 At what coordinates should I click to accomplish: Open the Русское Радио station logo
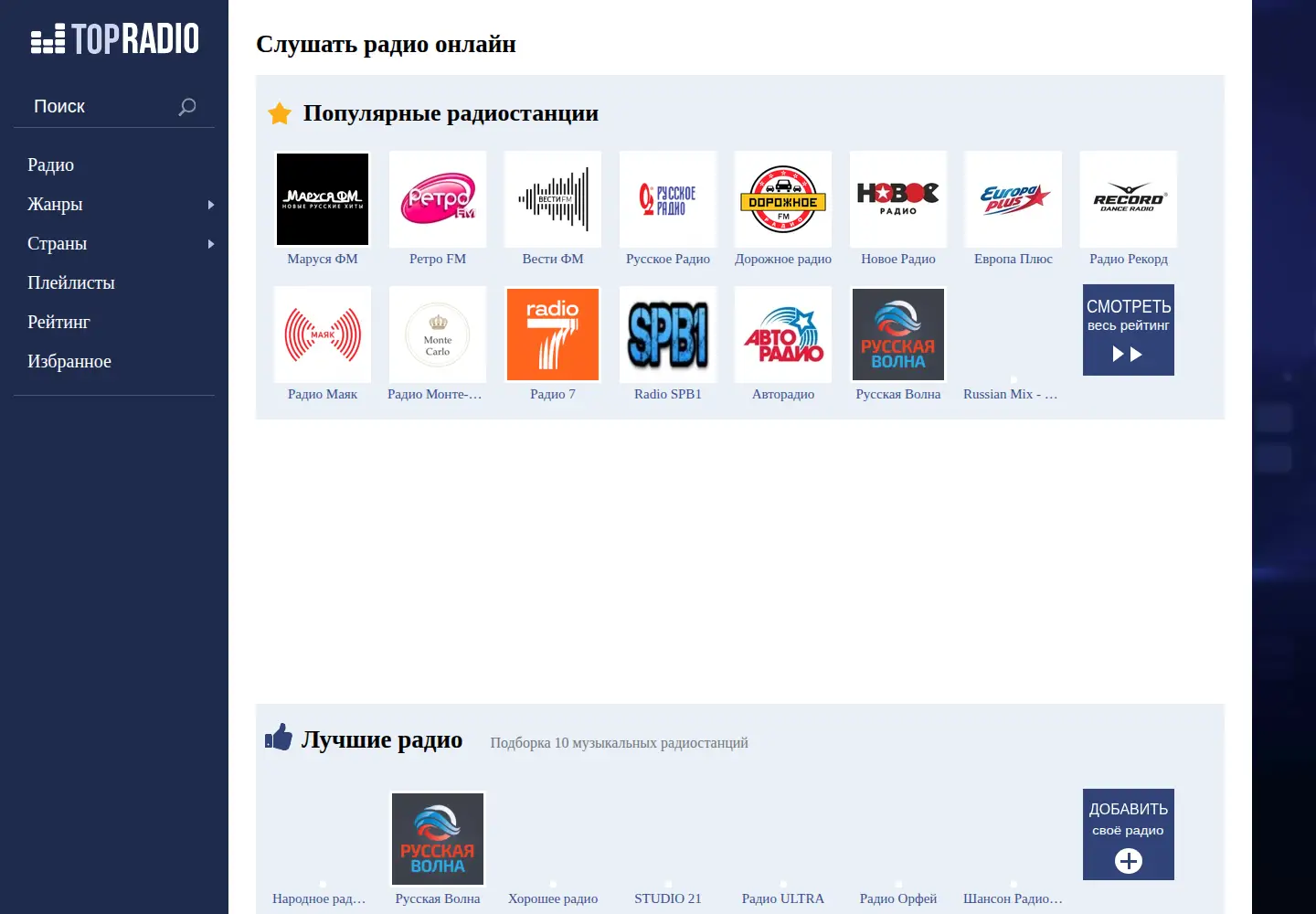(x=668, y=199)
